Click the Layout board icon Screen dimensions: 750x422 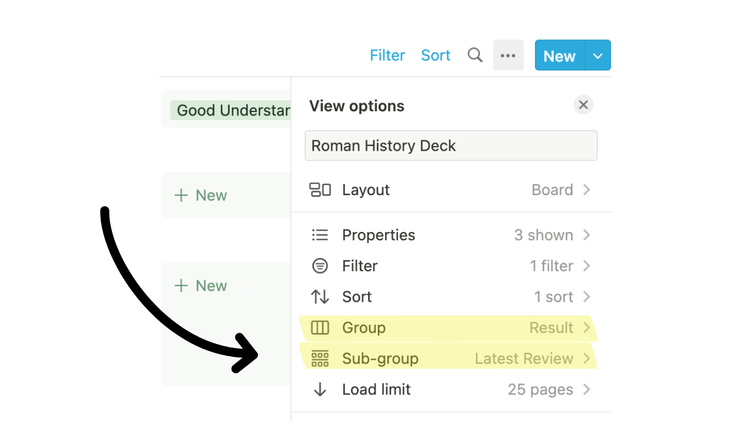tap(320, 190)
